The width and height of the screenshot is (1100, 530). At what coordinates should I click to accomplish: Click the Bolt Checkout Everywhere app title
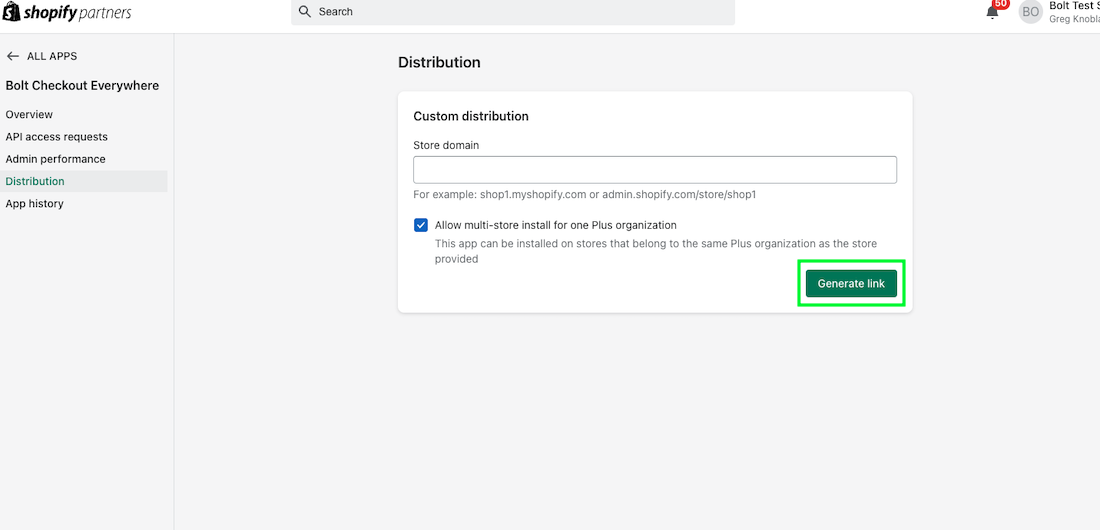tap(82, 86)
